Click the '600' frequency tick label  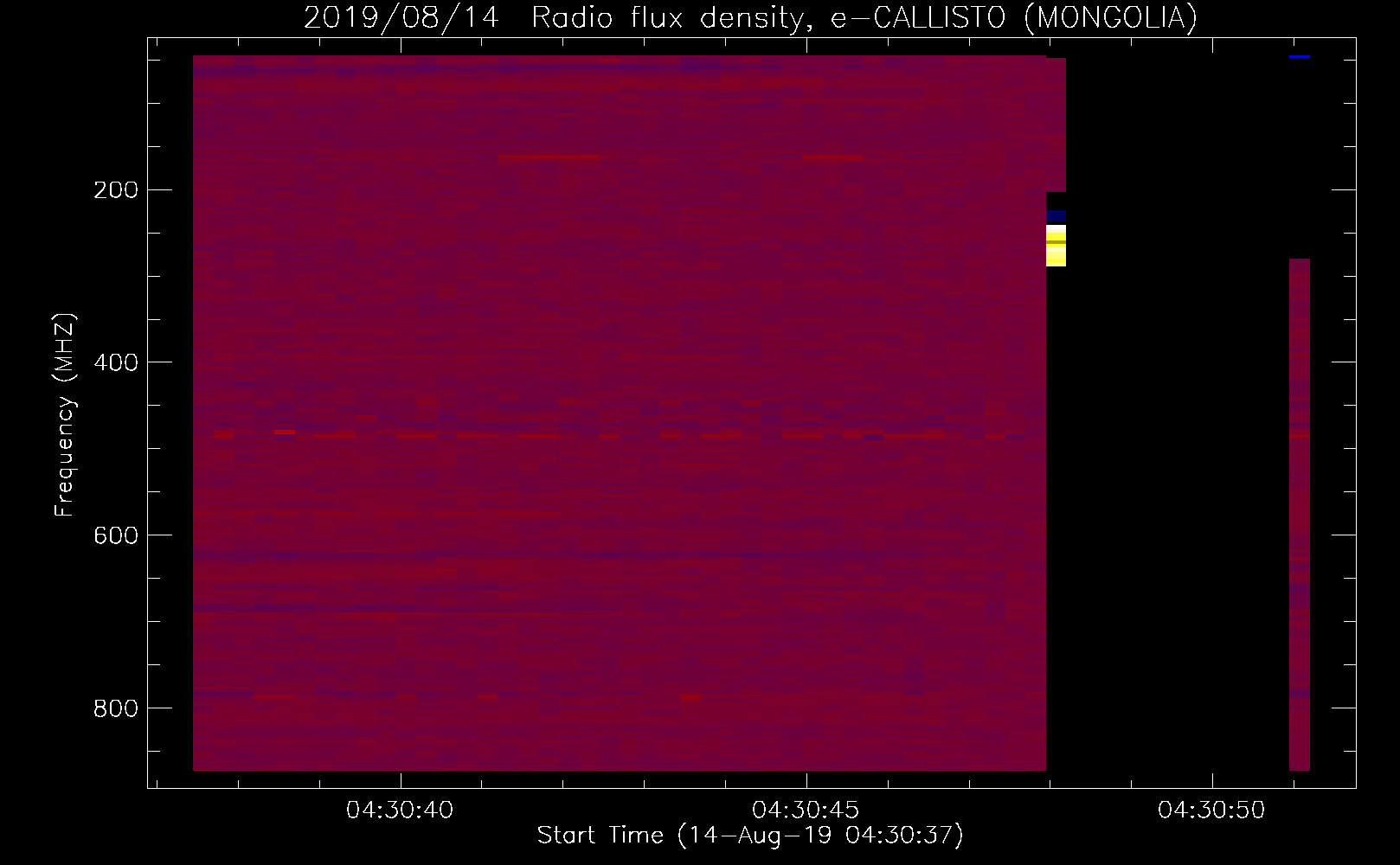pyautogui.click(x=116, y=535)
